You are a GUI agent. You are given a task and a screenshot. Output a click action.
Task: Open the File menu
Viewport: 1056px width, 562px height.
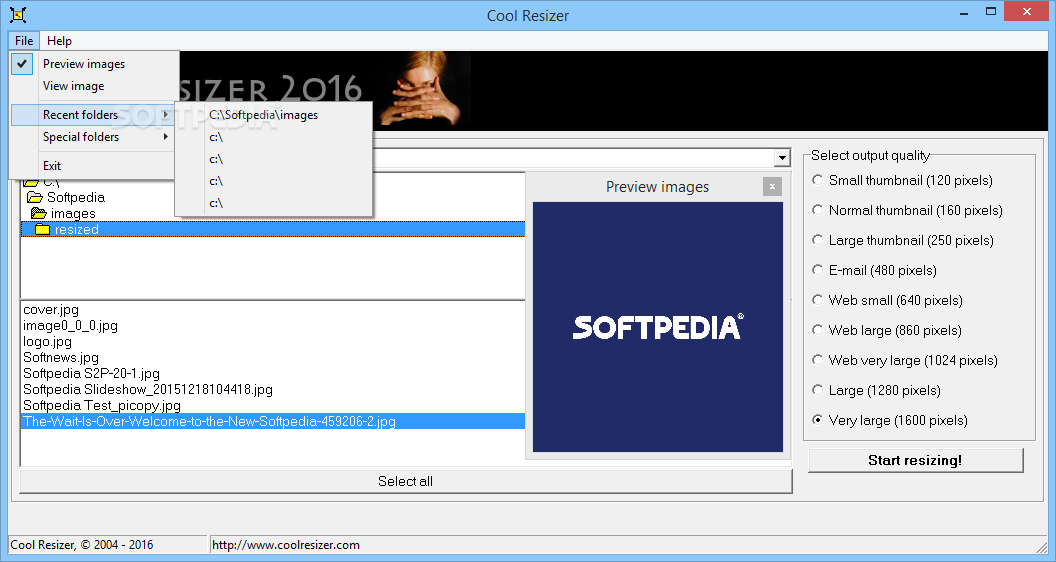pyautogui.click(x=24, y=40)
